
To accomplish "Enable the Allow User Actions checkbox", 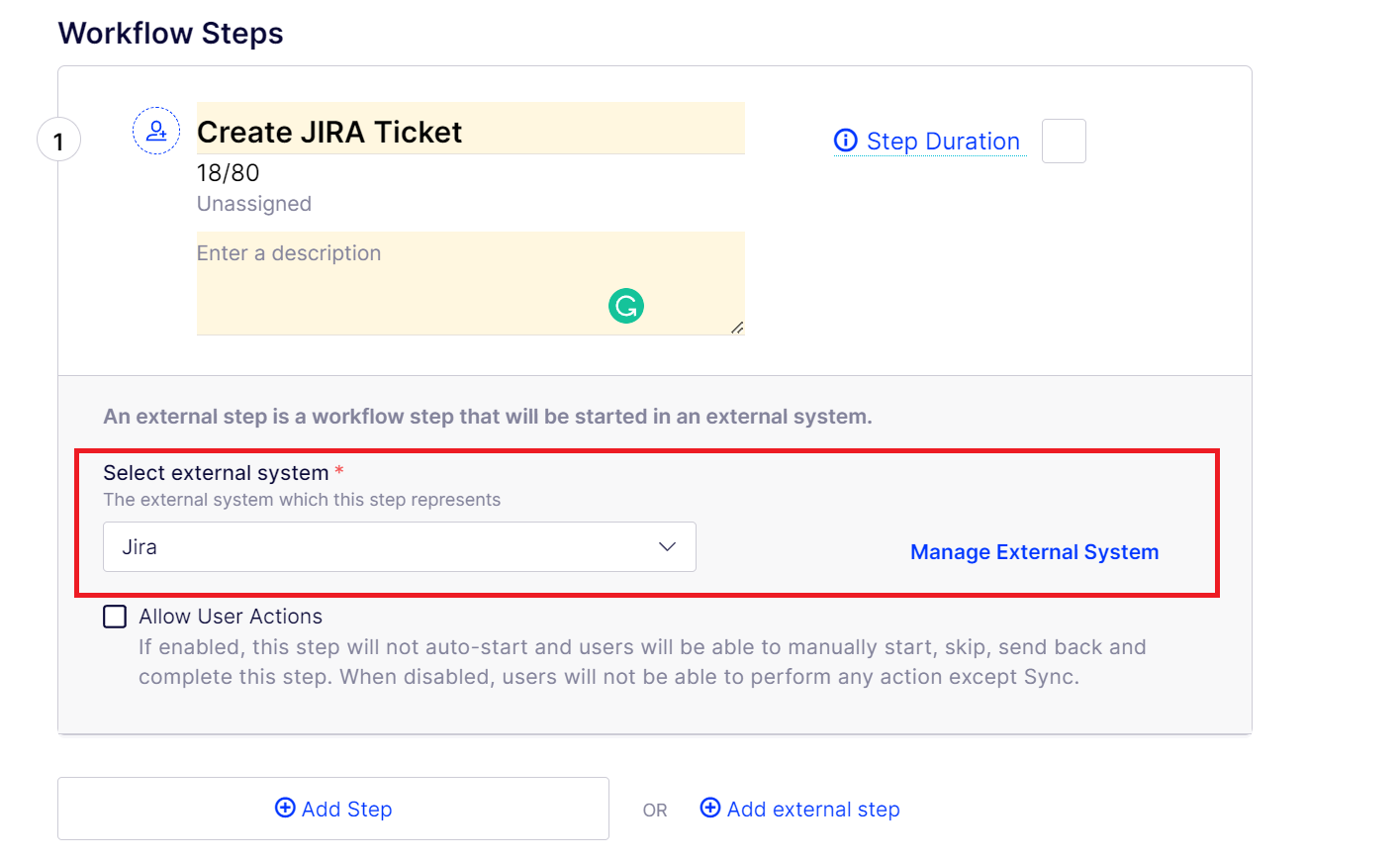I will tap(115, 617).
